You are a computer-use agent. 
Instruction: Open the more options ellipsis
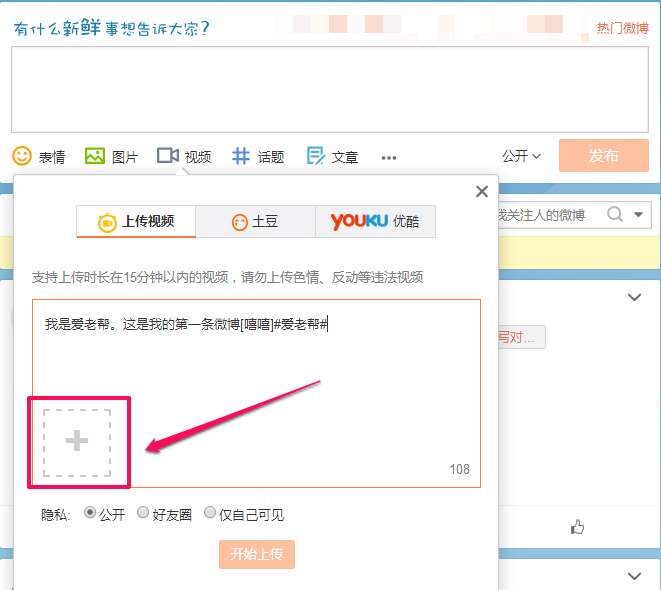pyautogui.click(x=389, y=157)
